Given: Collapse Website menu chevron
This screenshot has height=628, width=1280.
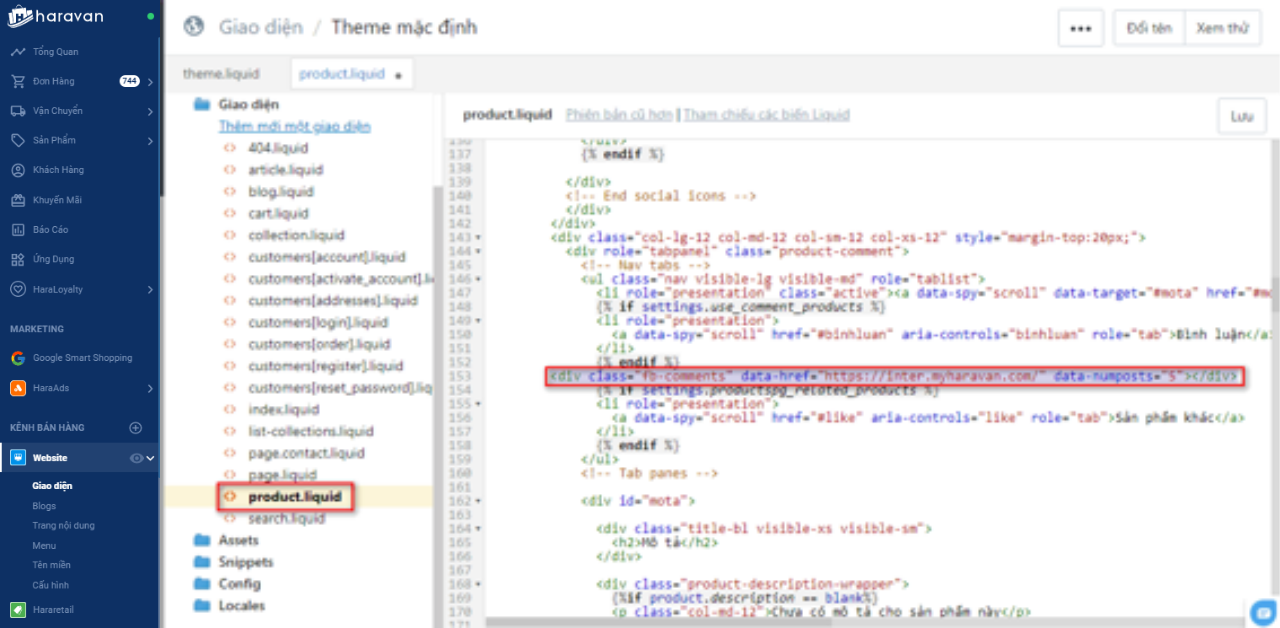Looking at the screenshot, I should pyautogui.click(x=151, y=458).
